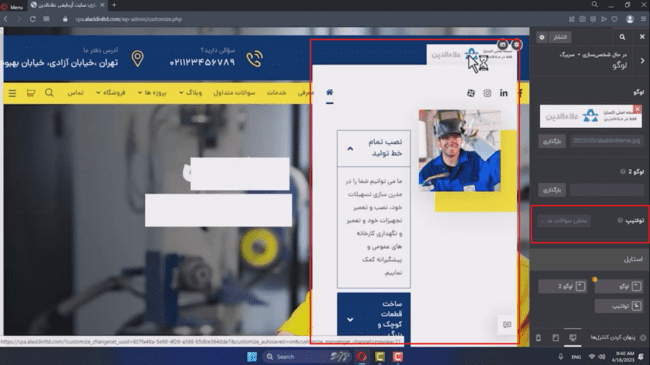Expand فروشگاه shop menu dropdown
The image size is (650, 365).
tap(110, 93)
